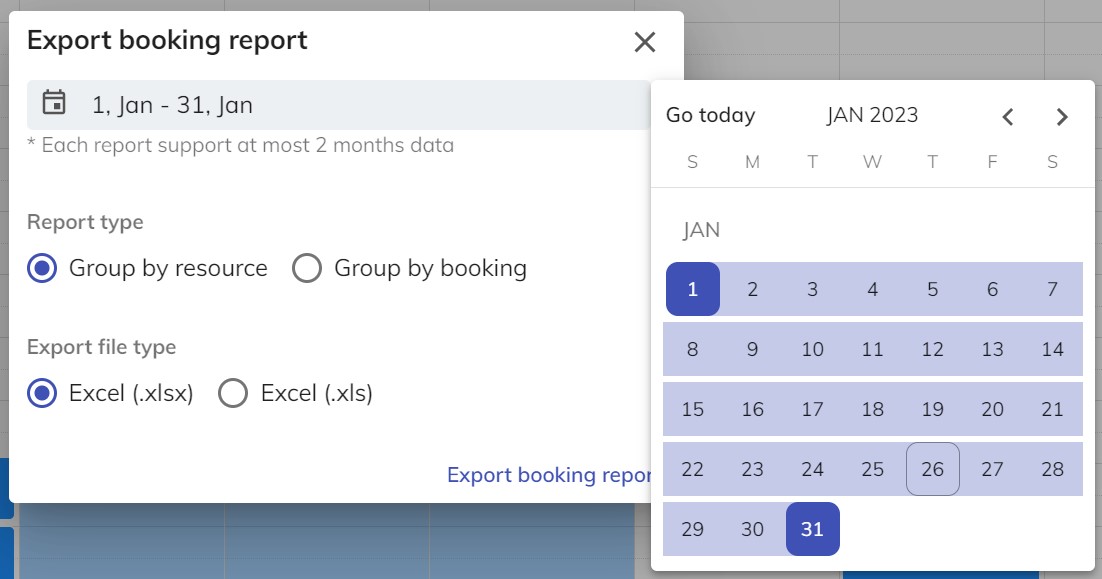The width and height of the screenshot is (1102, 579).
Task: Go to next month in calendar
Action: (1062, 116)
